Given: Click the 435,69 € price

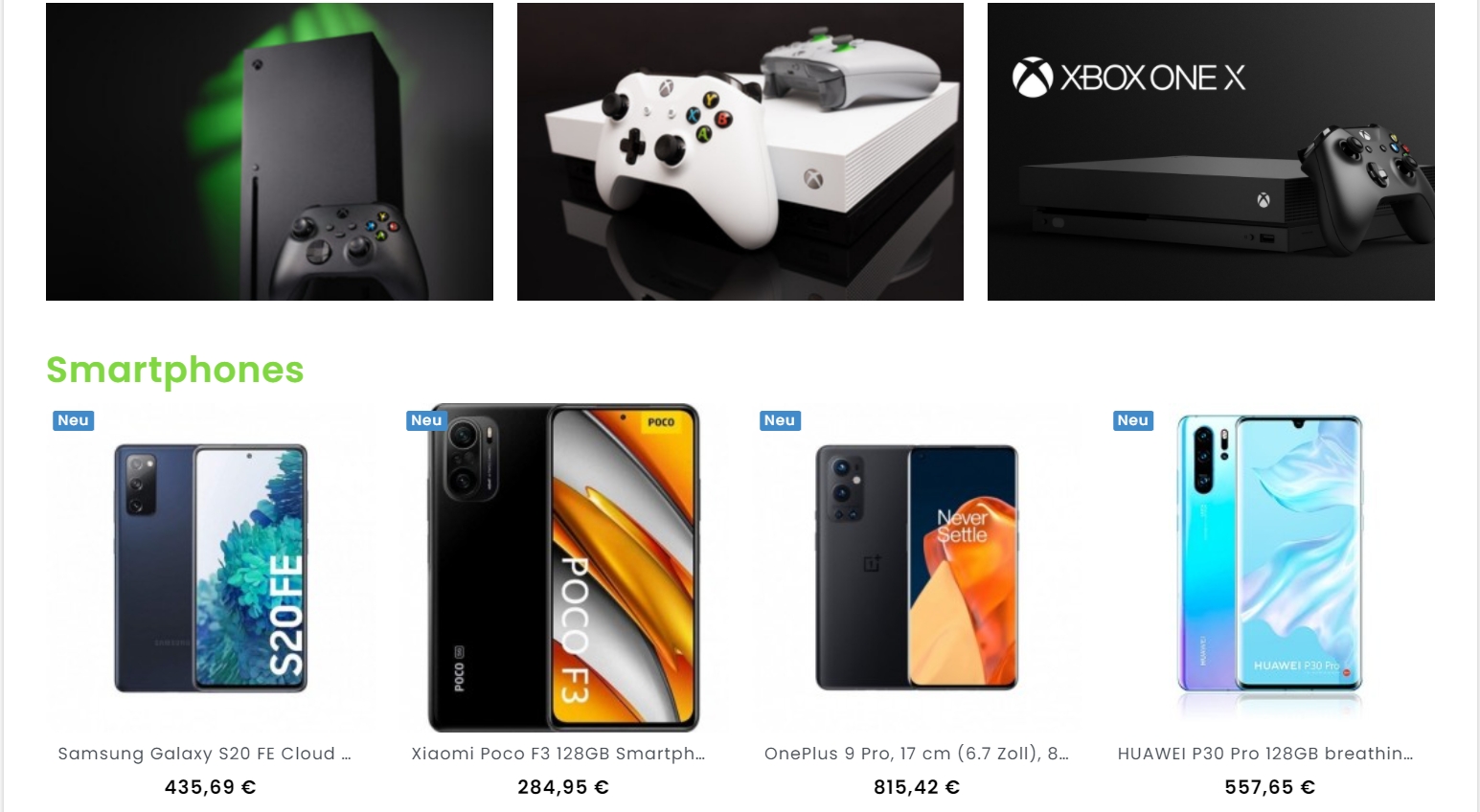Looking at the screenshot, I should (211, 787).
